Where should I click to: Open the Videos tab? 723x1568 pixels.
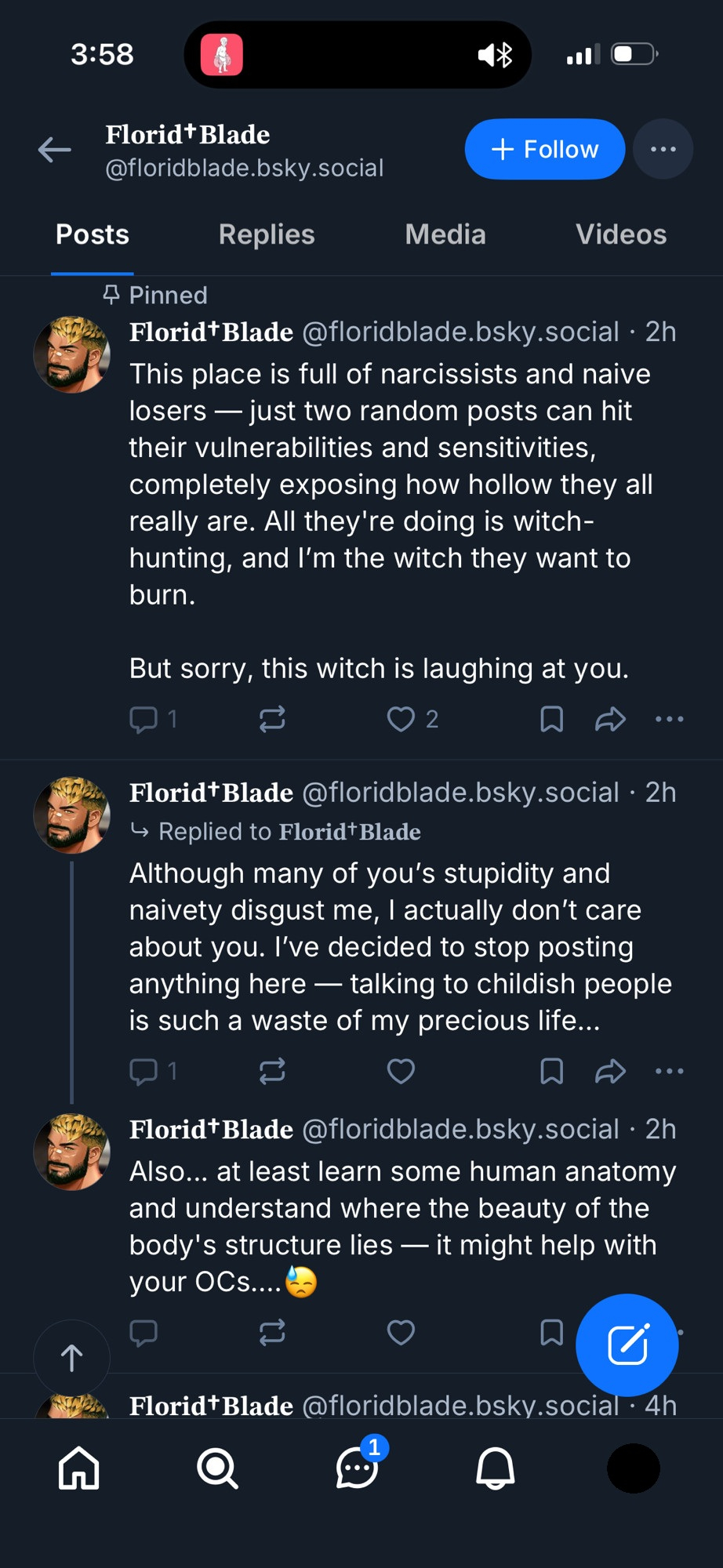620,234
